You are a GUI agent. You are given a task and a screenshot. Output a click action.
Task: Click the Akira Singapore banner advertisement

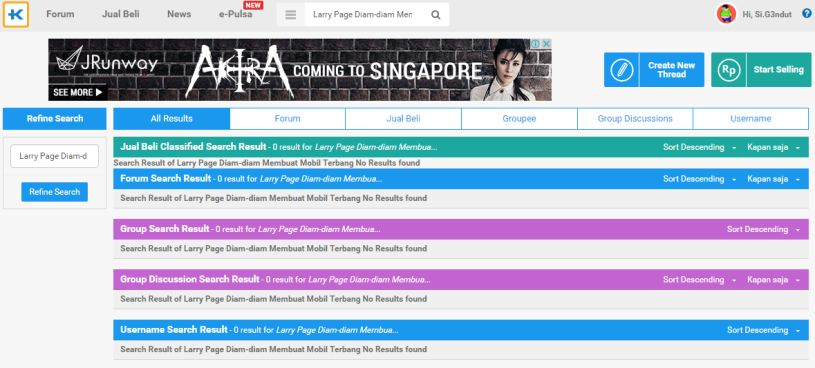pyautogui.click(x=300, y=70)
